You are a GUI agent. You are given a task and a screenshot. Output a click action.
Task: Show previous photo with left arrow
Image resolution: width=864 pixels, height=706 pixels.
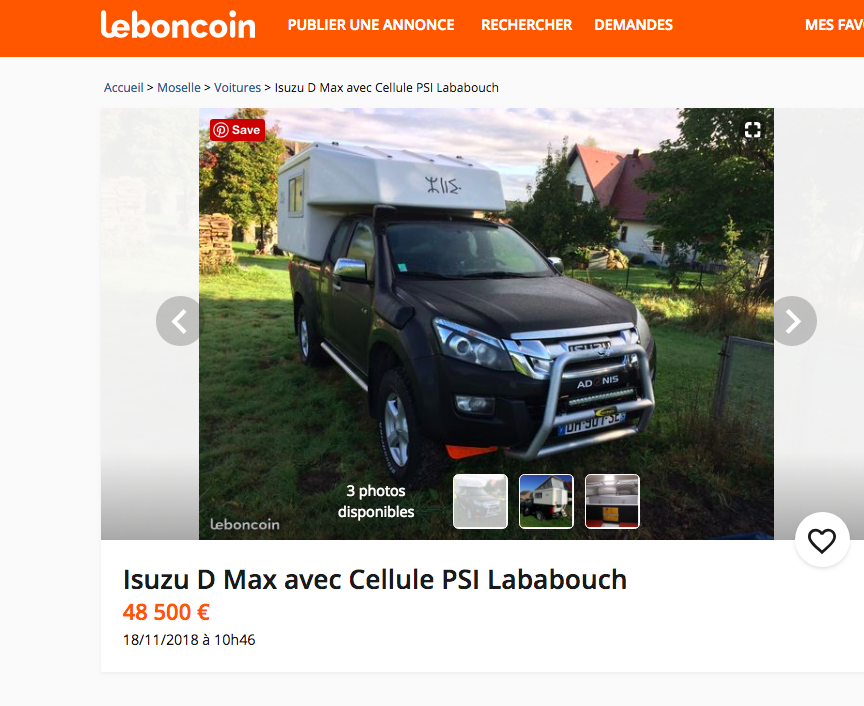[179, 321]
